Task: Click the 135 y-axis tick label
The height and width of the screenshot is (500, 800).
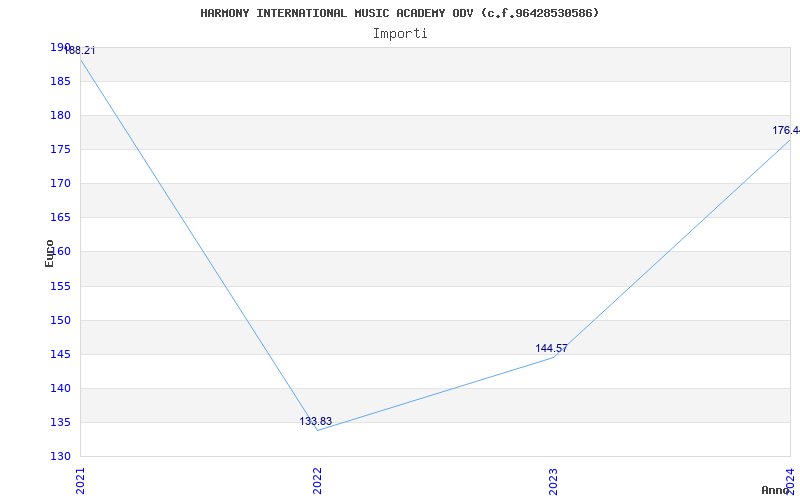Action: pos(60,423)
